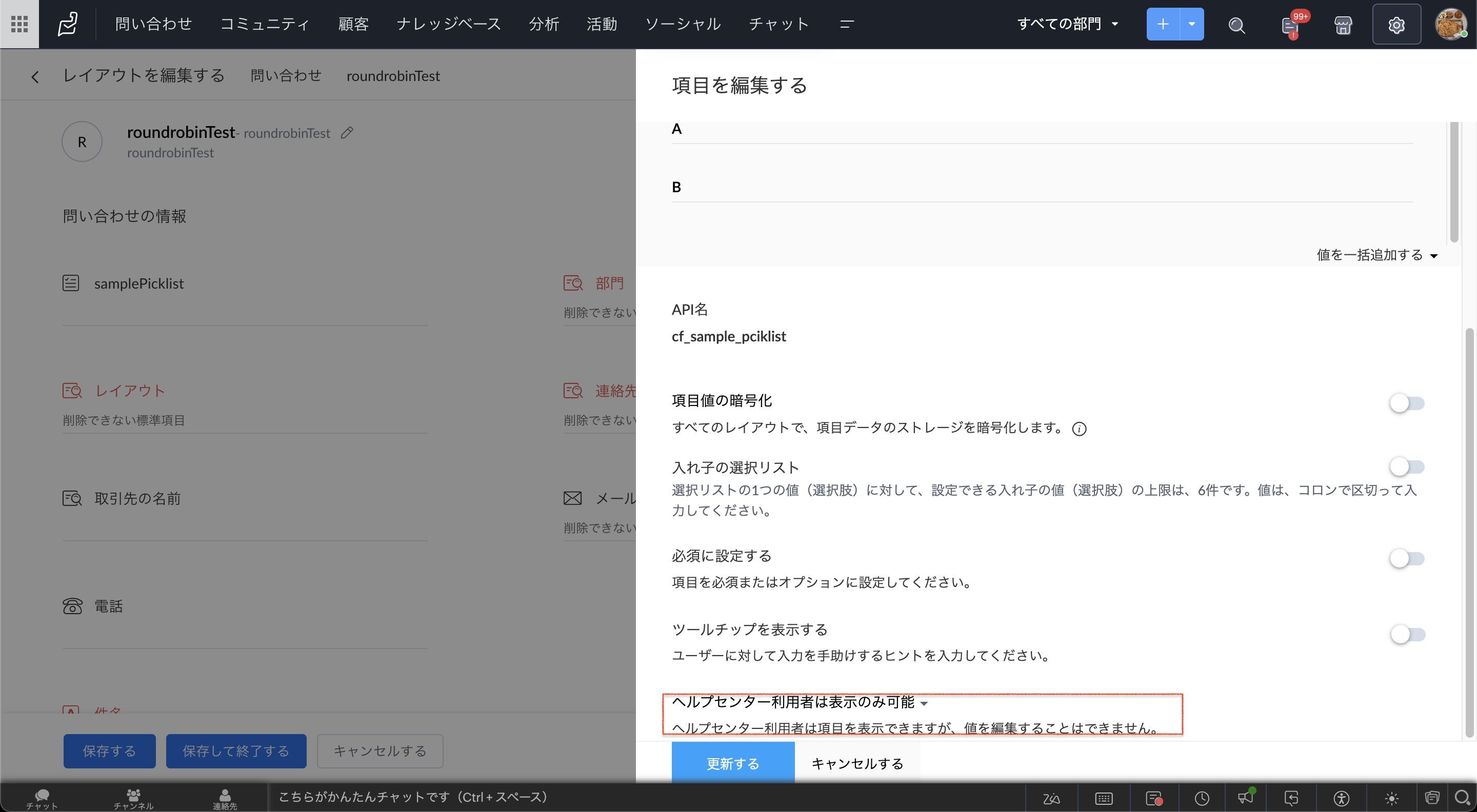Go to the ナレッジベース tab
The width and height of the screenshot is (1477, 812).
click(448, 24)
